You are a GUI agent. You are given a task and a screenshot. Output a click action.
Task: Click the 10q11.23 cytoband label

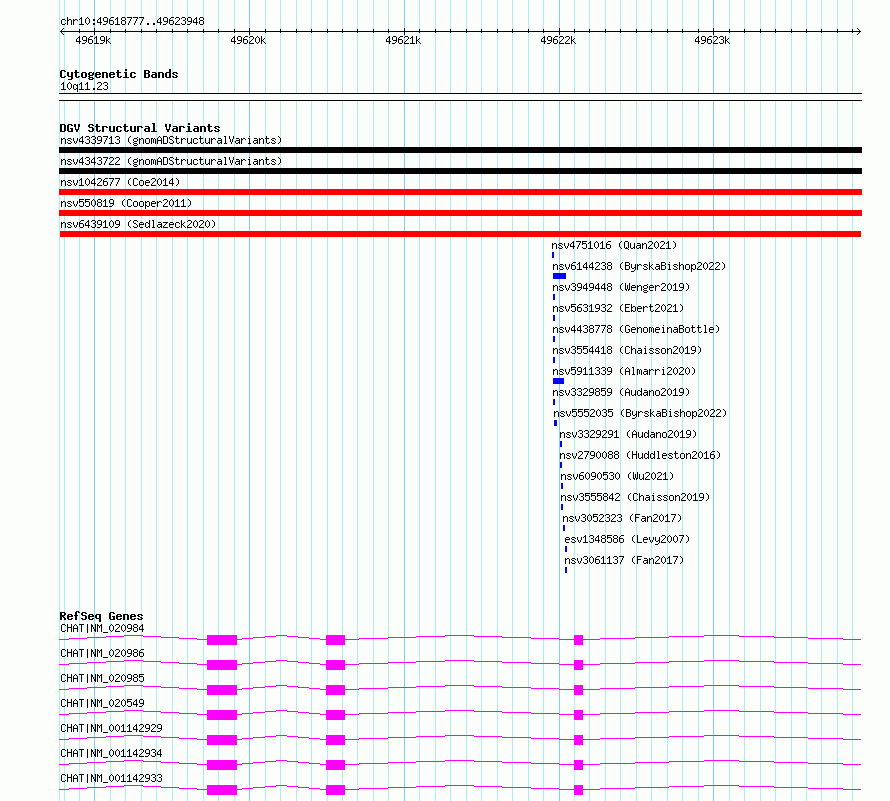[x=84, y=87]
